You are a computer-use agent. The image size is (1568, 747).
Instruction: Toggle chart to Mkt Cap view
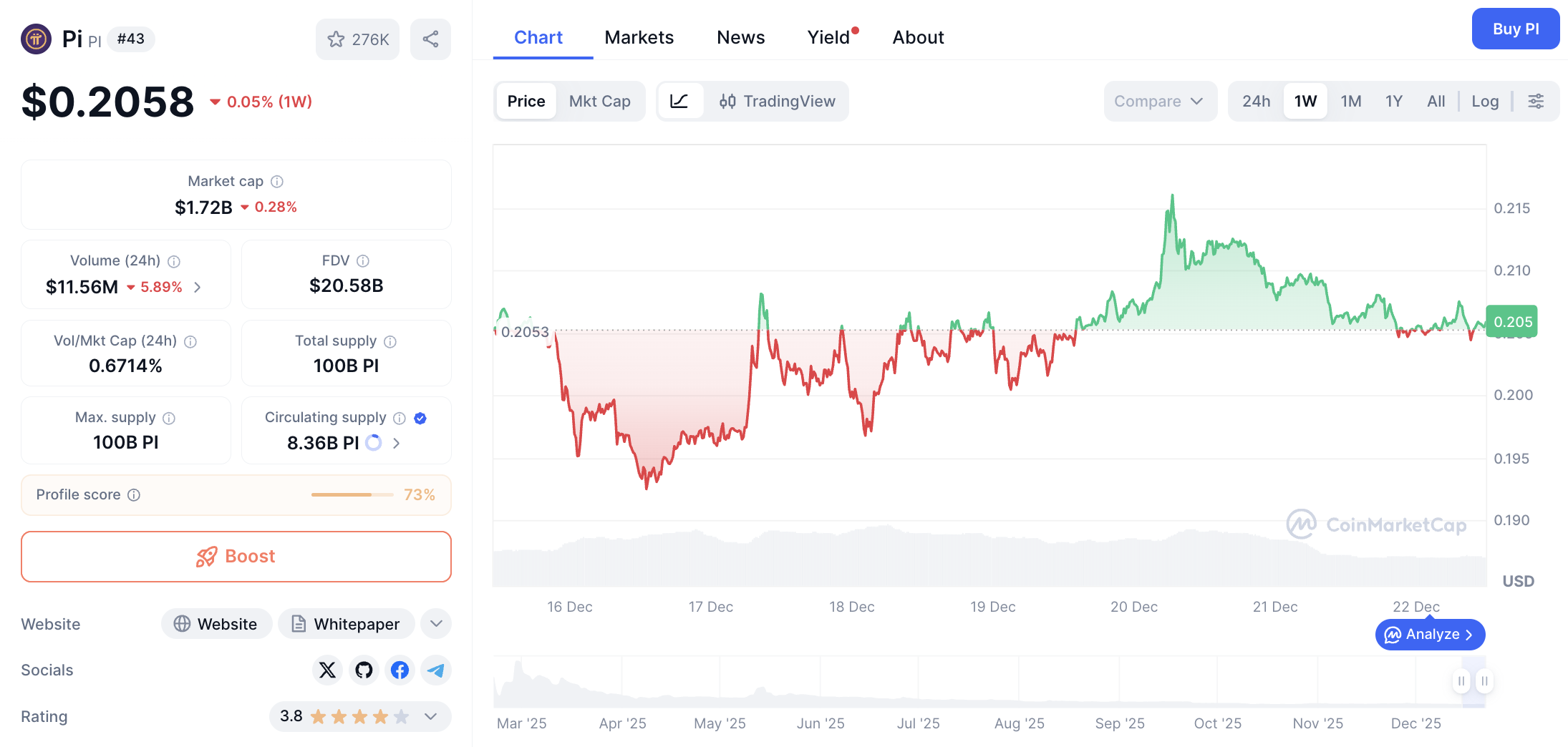[x=600, y=101]
